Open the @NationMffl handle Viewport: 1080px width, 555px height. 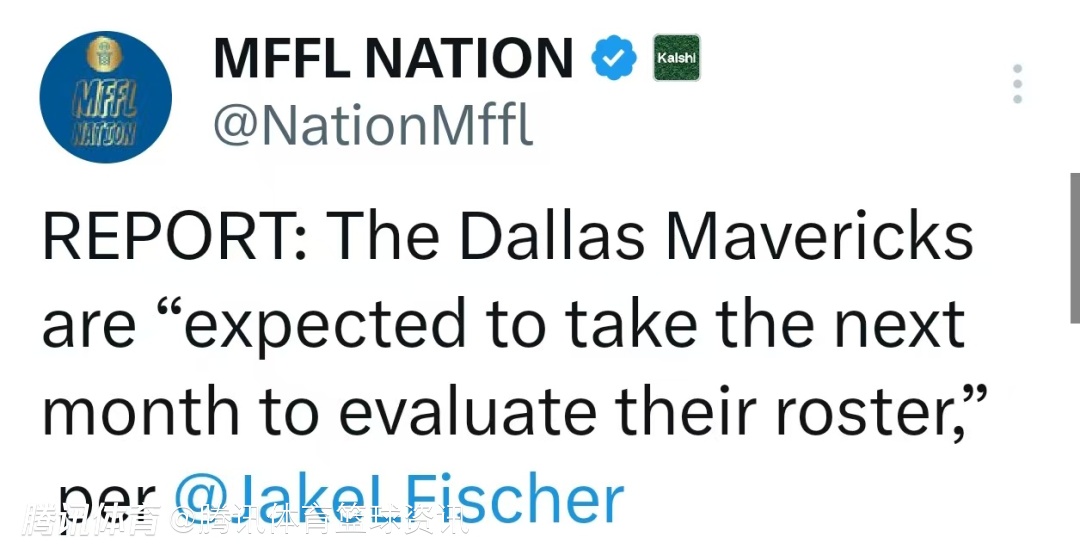373,125
